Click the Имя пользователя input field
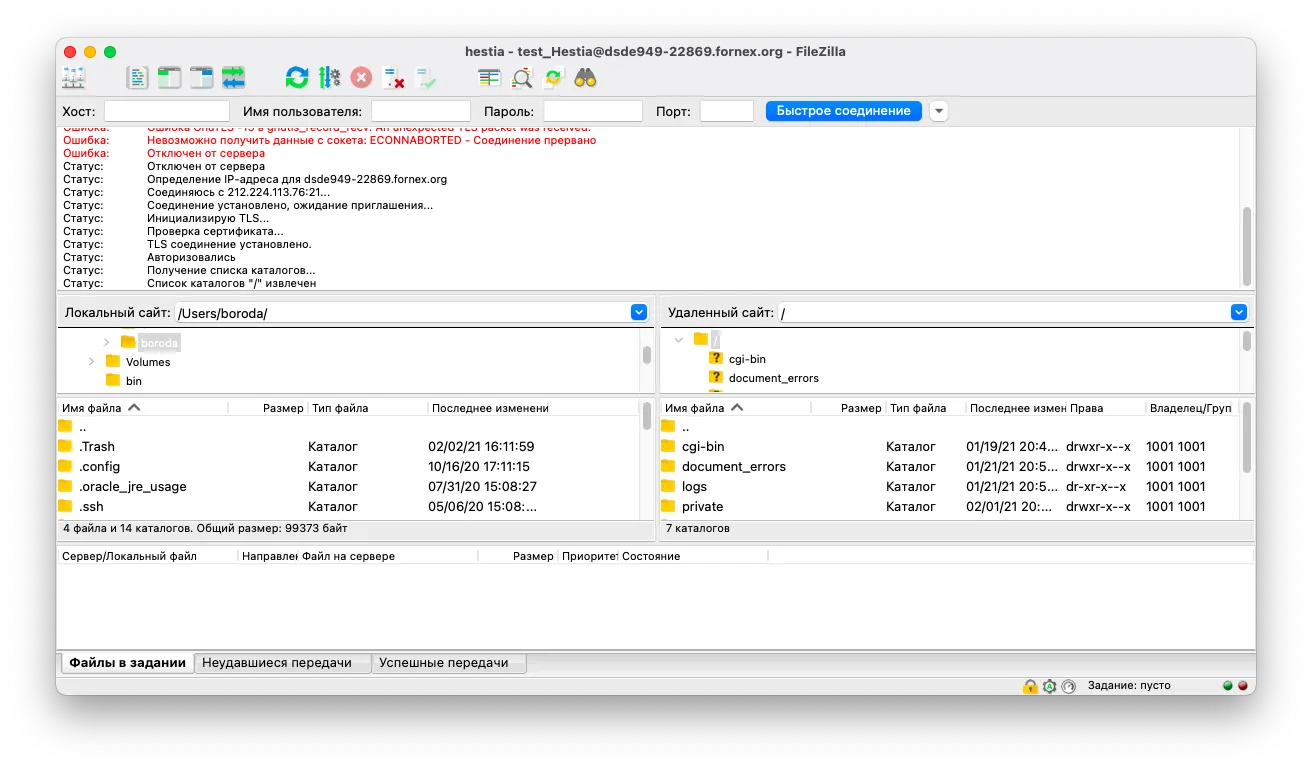The image size is (1312, 769). tap(421, 111)
